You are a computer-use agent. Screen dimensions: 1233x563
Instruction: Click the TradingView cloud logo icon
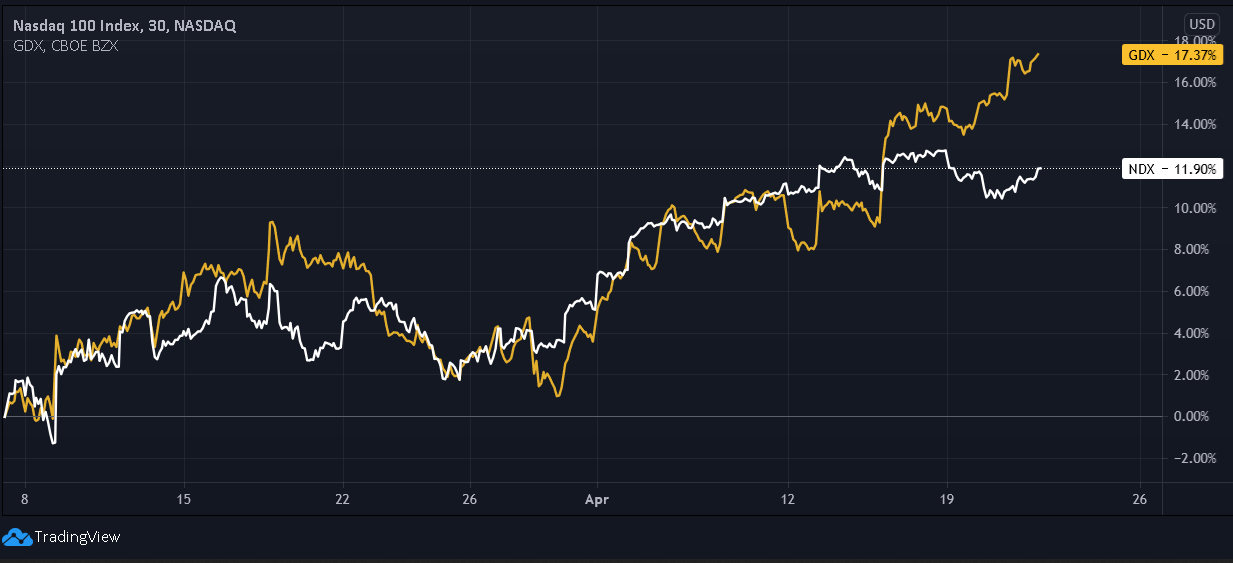point(16,537)
